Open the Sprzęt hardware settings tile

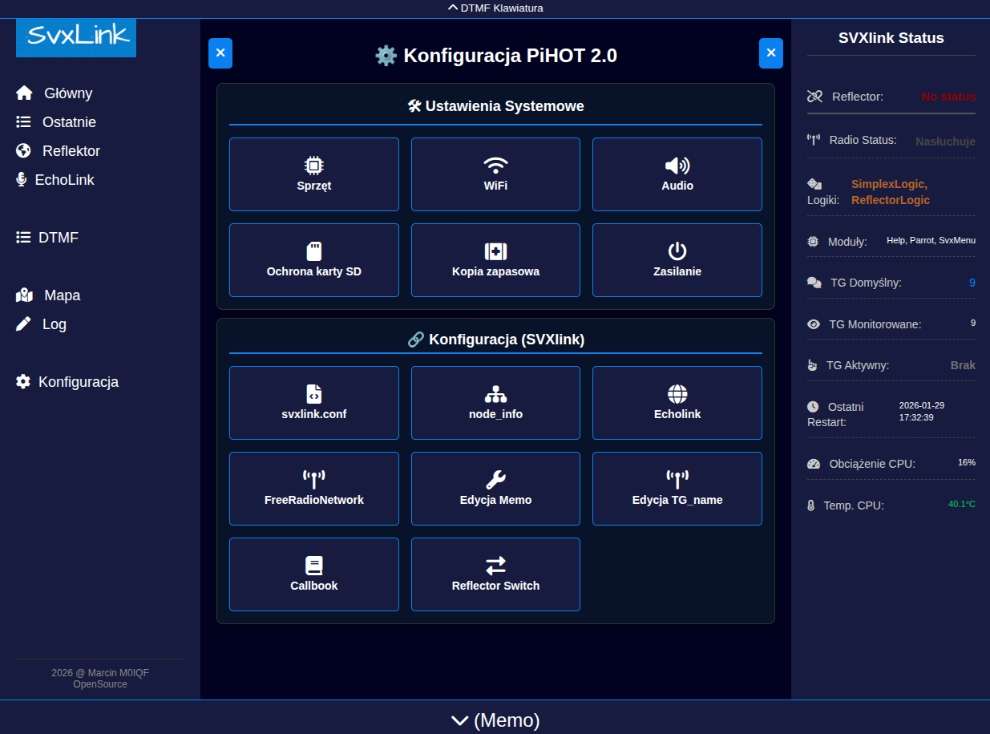click(313, 174)
